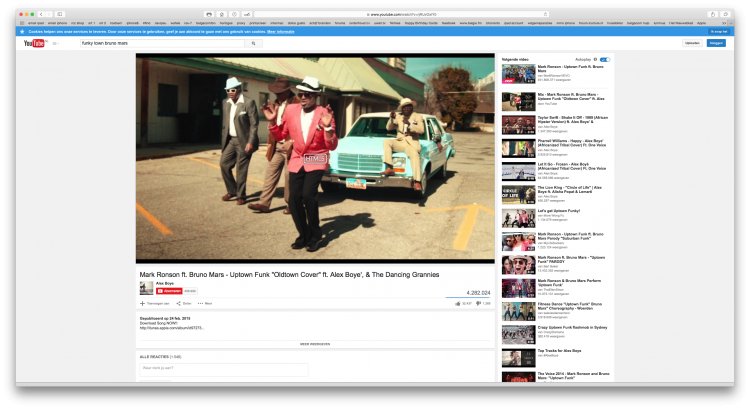Open the Meer informatie cookie link

281,32
